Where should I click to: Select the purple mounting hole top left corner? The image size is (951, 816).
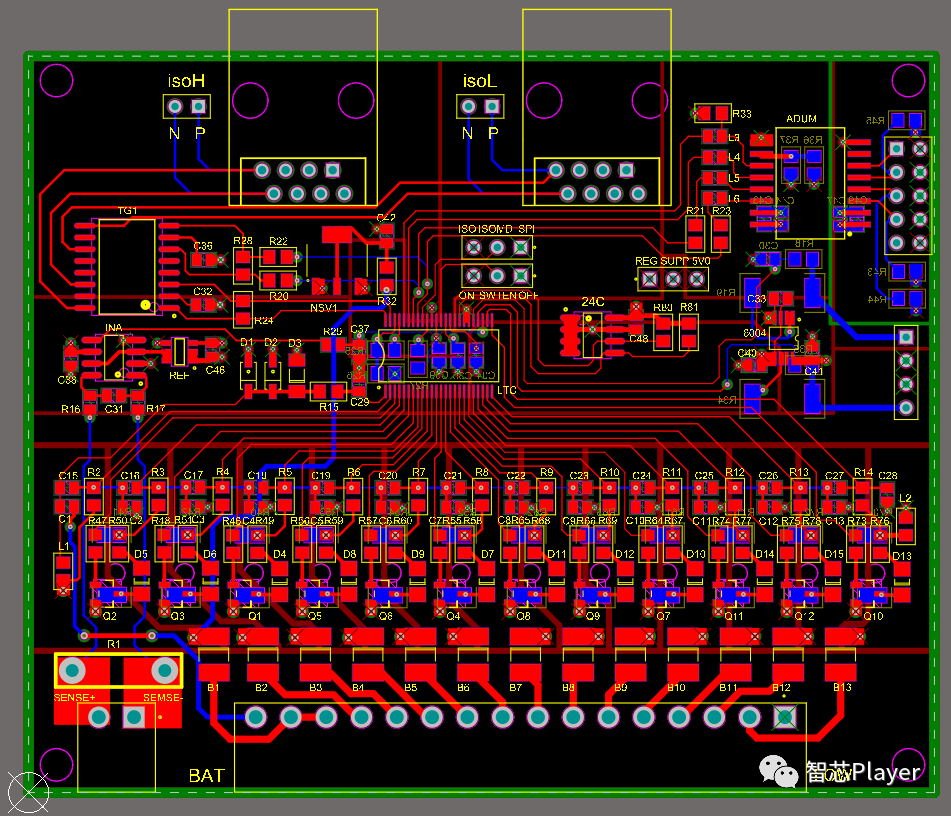pos(57,79)
